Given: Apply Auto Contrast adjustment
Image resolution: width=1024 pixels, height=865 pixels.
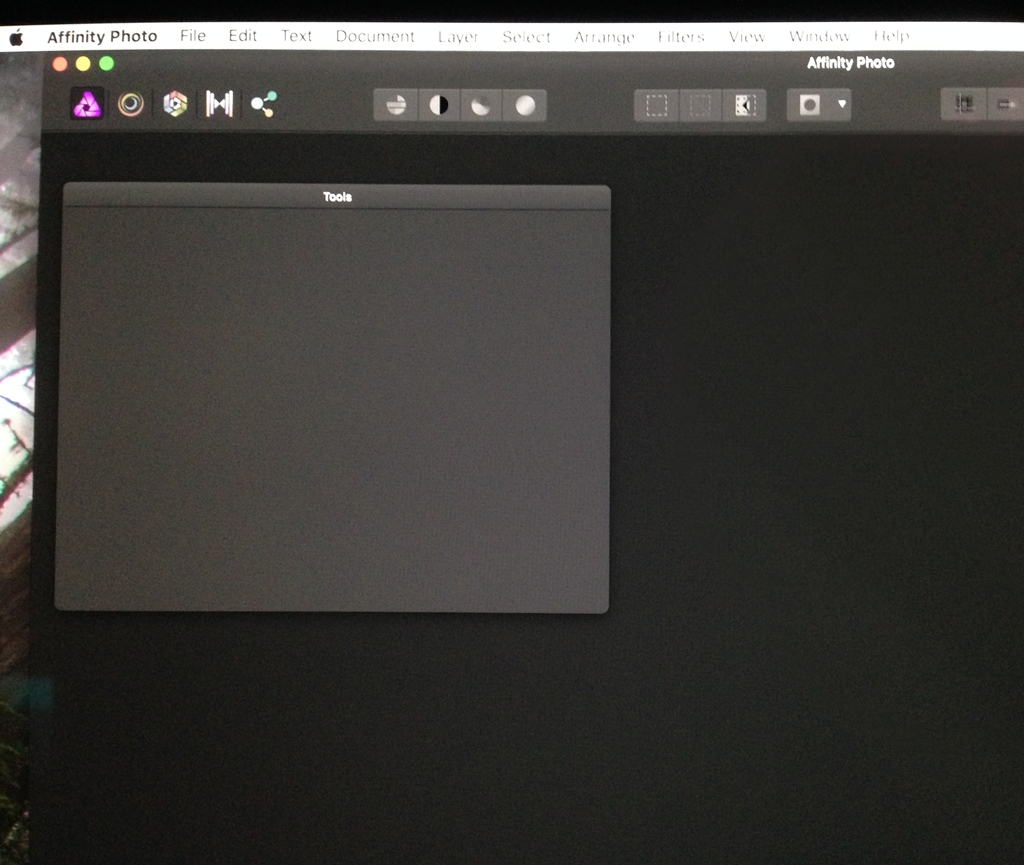Looking at the screenshot, I should click(x=439, y=105).
